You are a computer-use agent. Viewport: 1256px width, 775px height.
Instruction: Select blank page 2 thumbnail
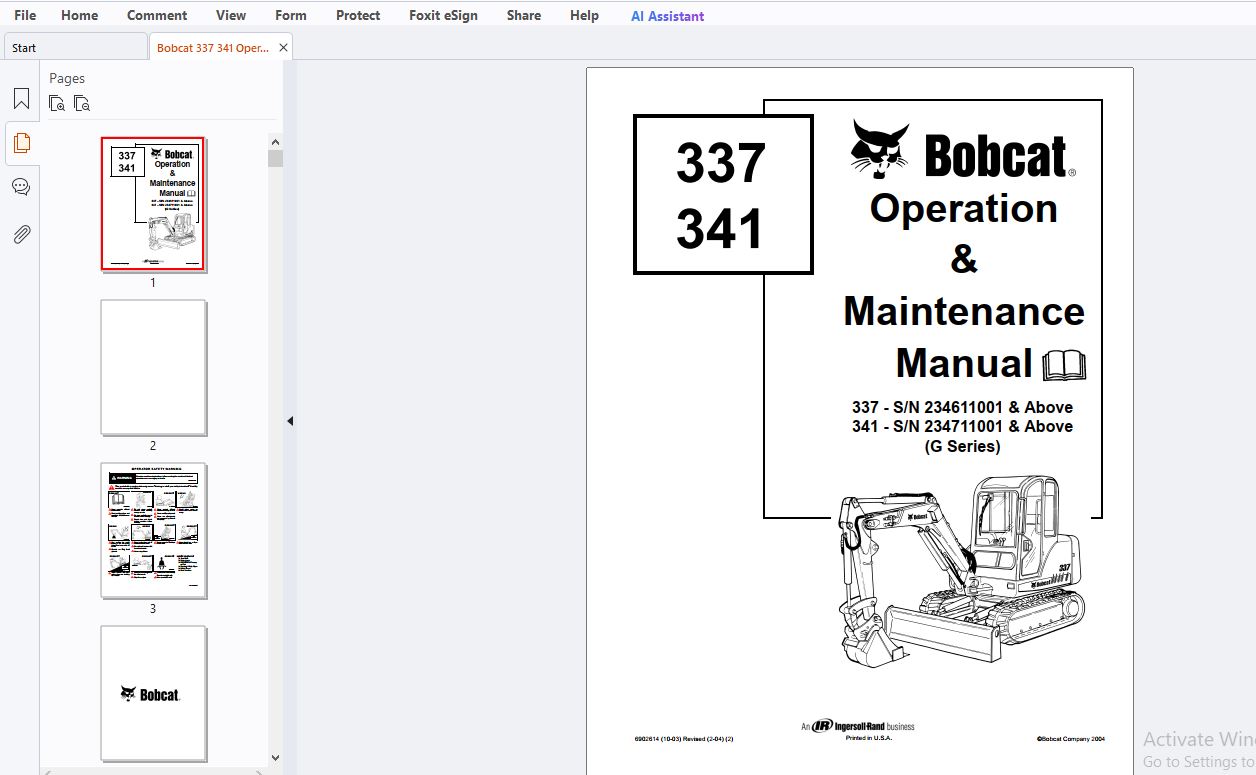click(153, 368)
